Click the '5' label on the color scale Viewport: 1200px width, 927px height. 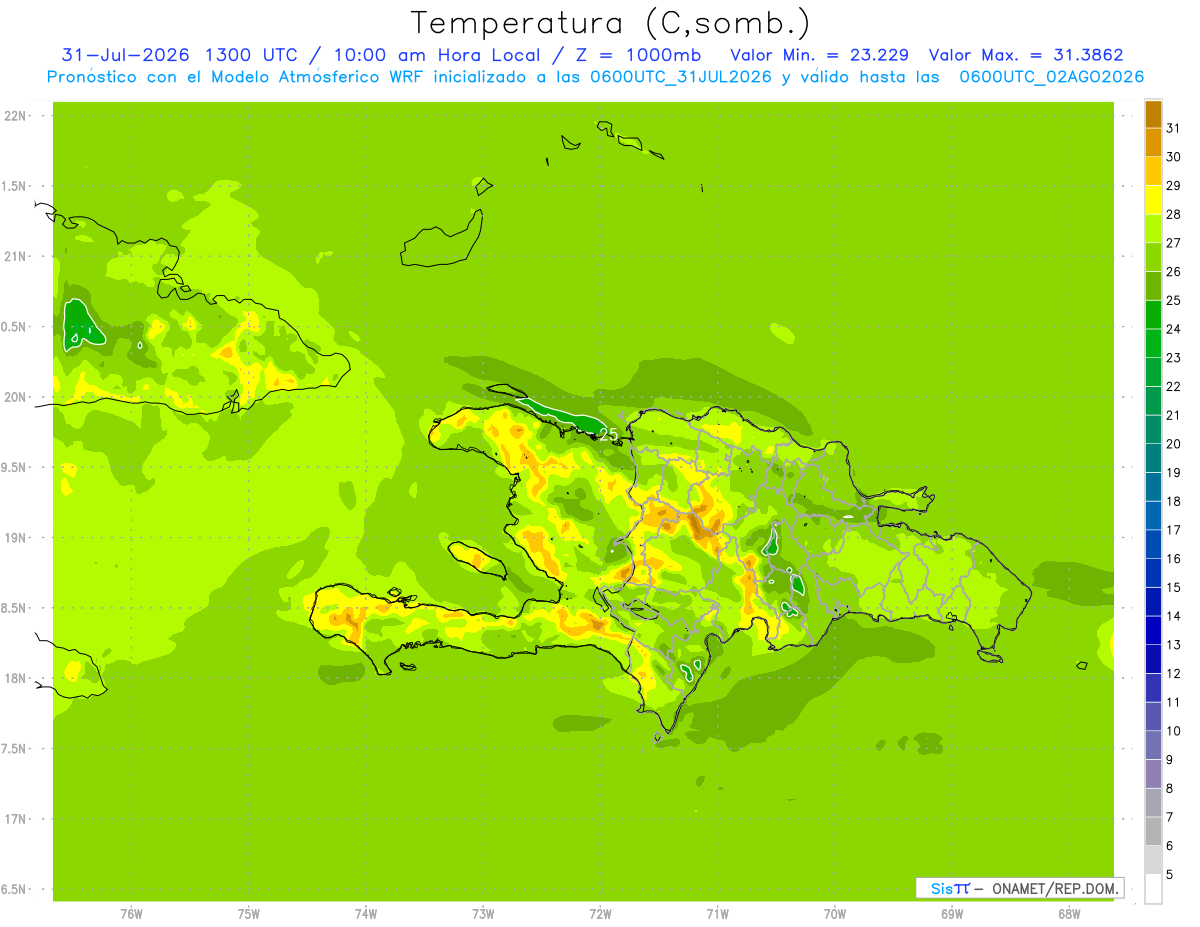1170,874
